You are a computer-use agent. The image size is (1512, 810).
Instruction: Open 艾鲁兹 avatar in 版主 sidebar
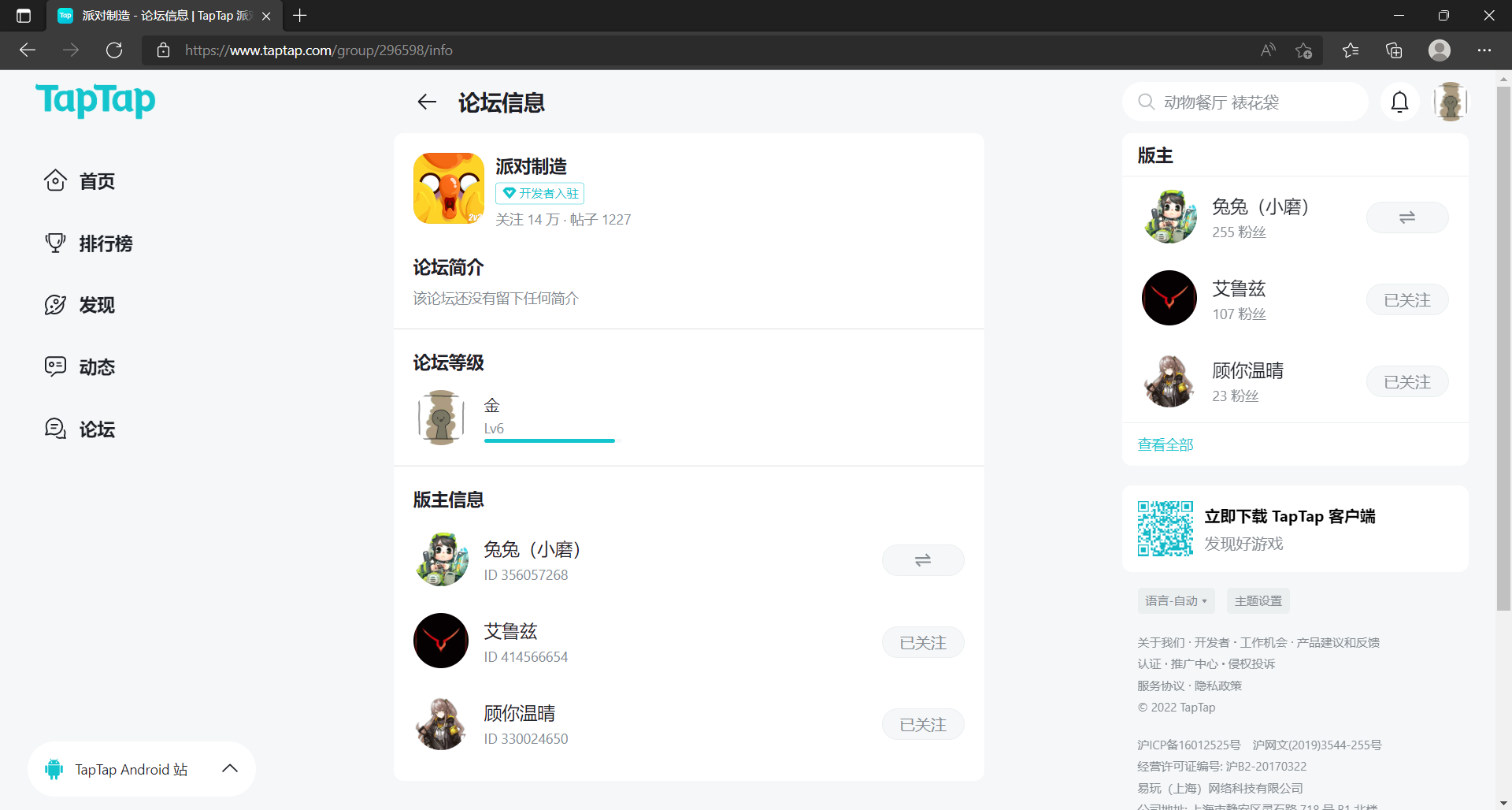[x=1169, y=298]
